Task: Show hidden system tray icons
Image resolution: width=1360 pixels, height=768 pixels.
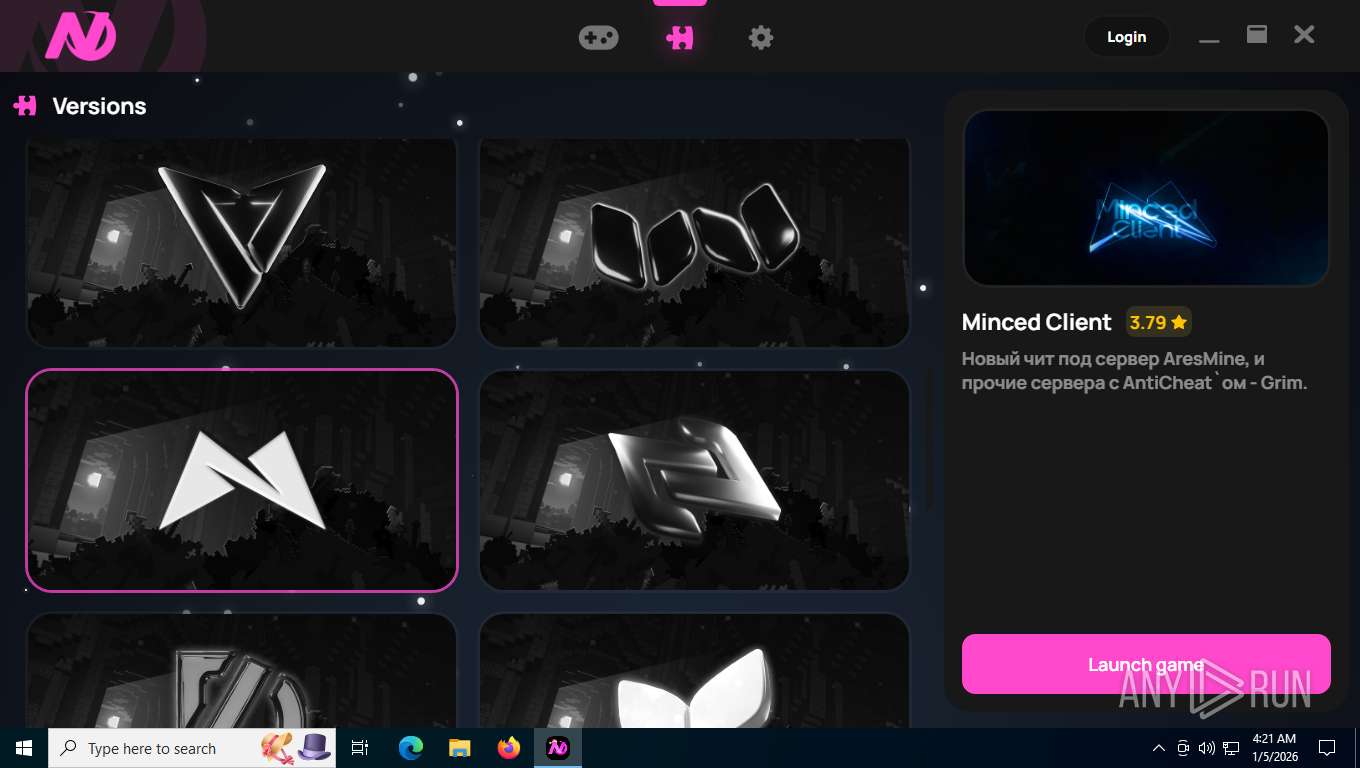Action: pyautogui.click(x=1159, y=748)
